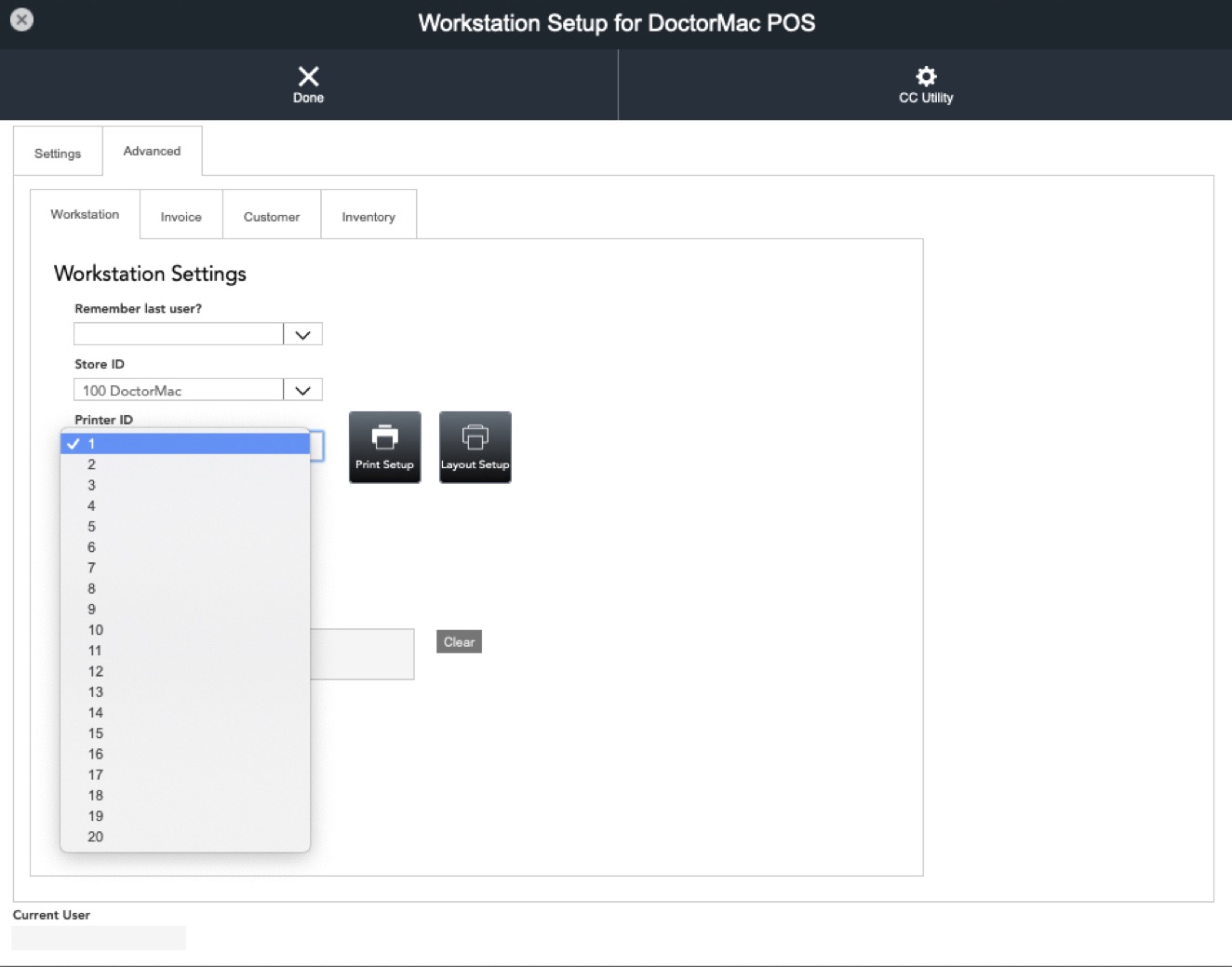Switch to the Advanced tab

[x=152, y=151]
